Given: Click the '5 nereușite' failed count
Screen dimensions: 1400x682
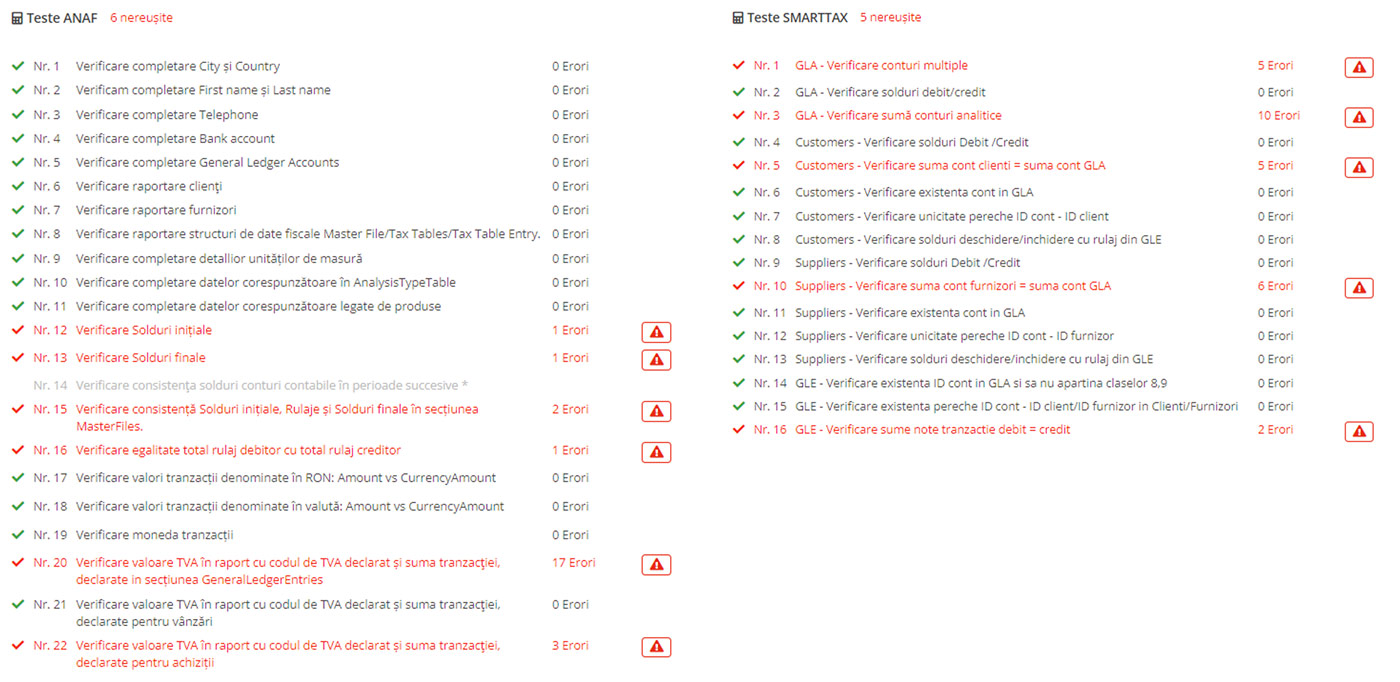Looking at the screenshot, I should coord(890,18).
